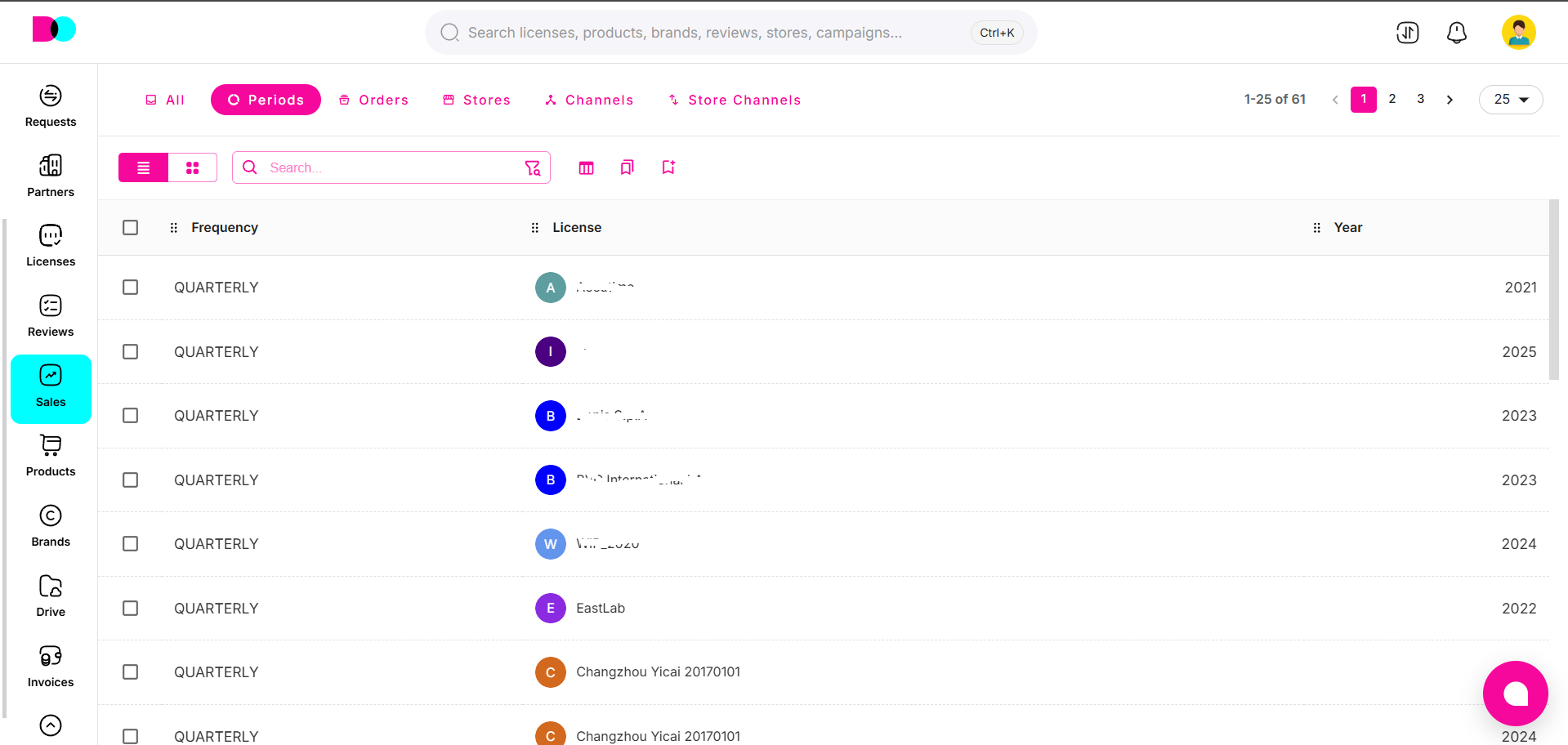Open Requests in the sidebar
The height and width of the screenshot is (745, 1568).
click(51, 107)
